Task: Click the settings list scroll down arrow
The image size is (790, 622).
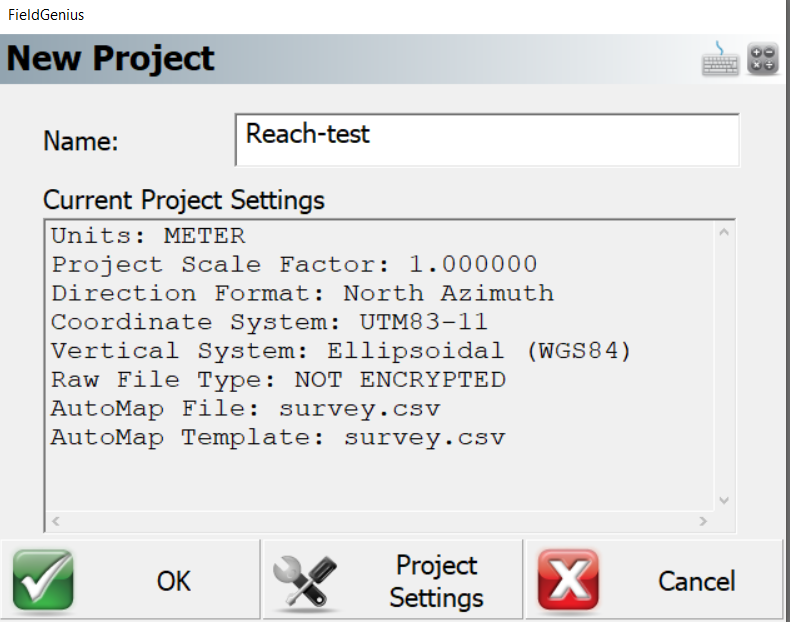Action: (724, 500)
